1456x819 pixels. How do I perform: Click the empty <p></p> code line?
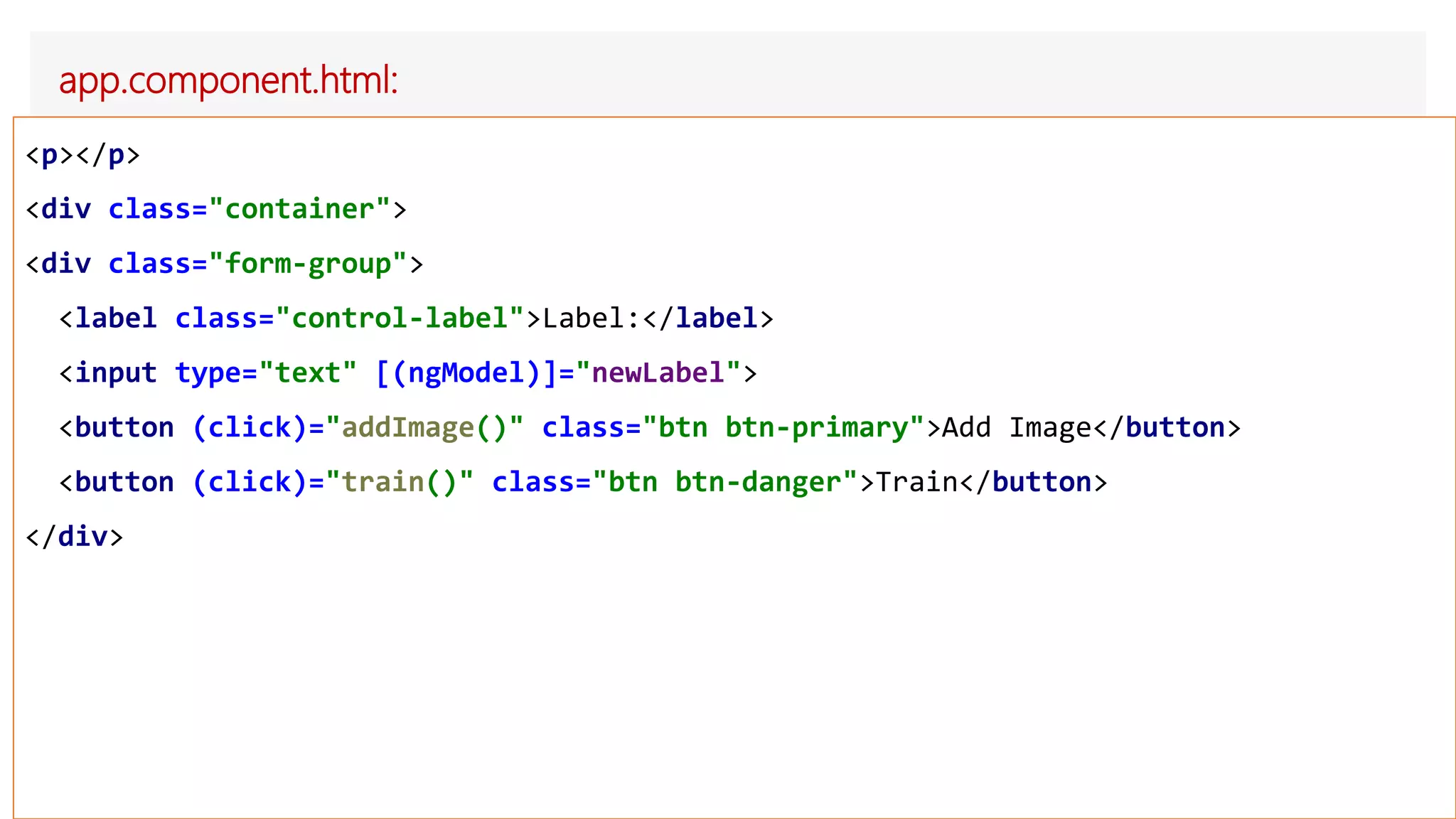[x=82, y=155]
